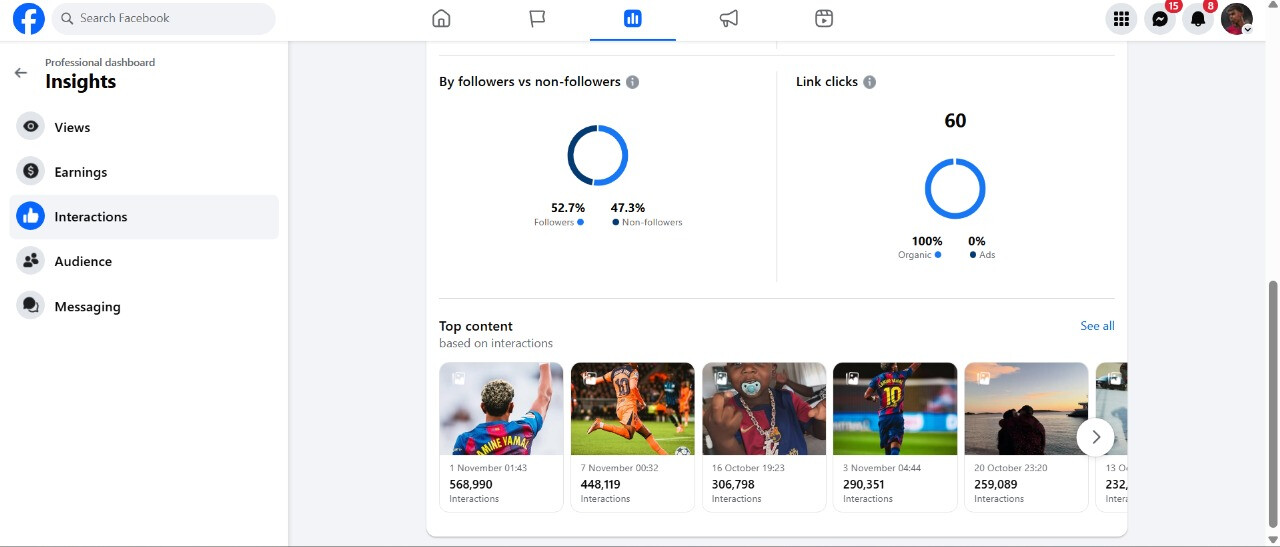Click the See all link
This screenshot has width=1280, height=547.
pyautogui.click(x=1097, y=326)
